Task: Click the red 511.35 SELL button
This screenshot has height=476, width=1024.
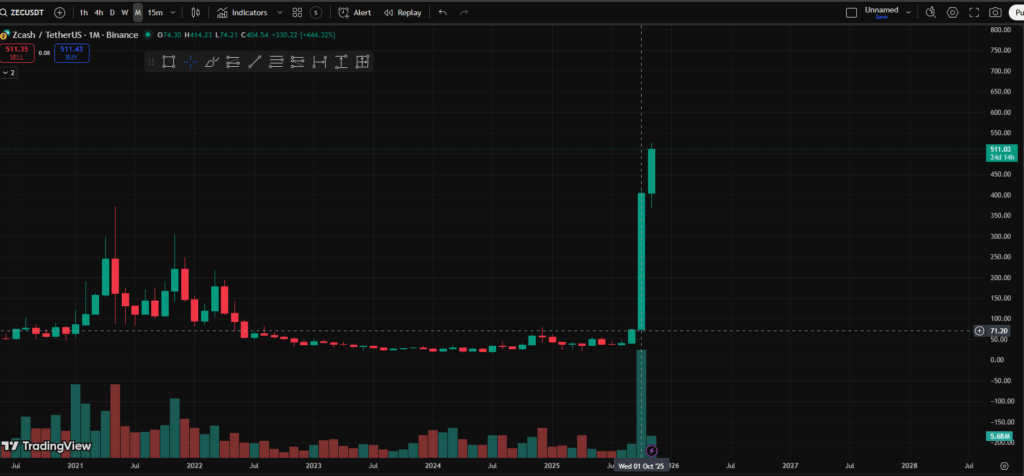Action: coord(17,52)
